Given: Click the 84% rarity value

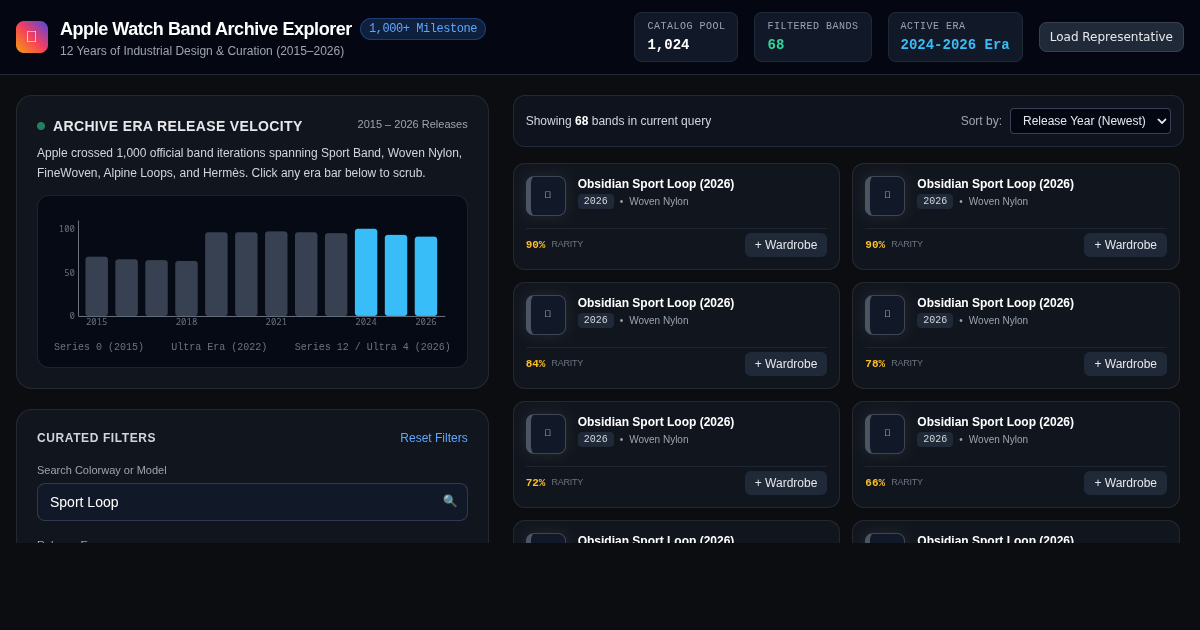Looking at the screenshot, I should tap(536, 364).
